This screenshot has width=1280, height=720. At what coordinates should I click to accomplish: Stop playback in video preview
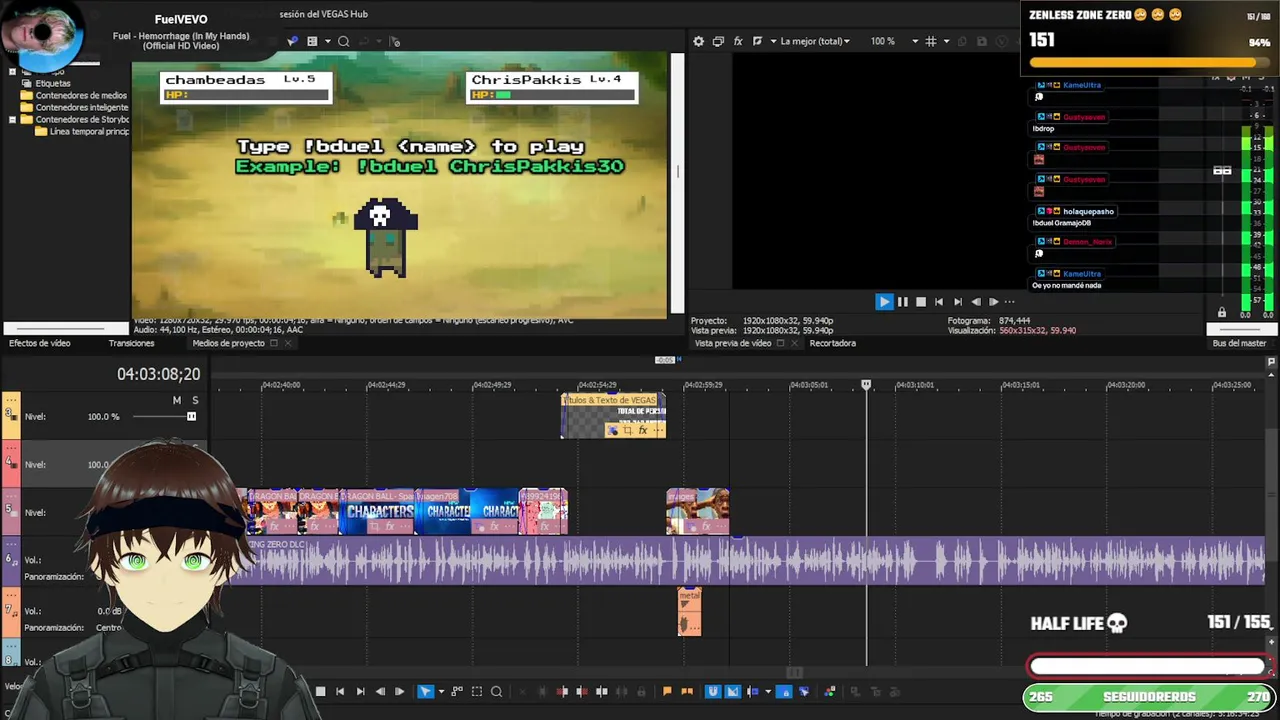click(921, 301)
